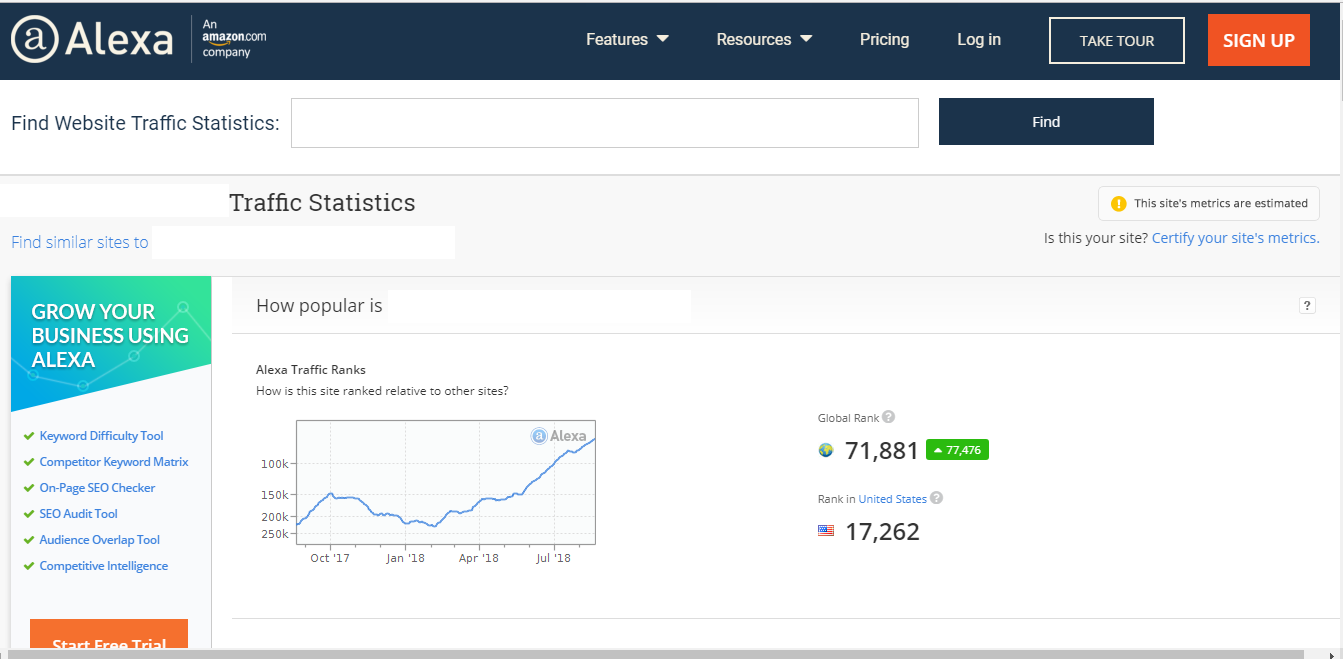The image size is (1343, 659).
Task: Click the Global Rank tooltip question mark
Action: [x=890, y=417]
